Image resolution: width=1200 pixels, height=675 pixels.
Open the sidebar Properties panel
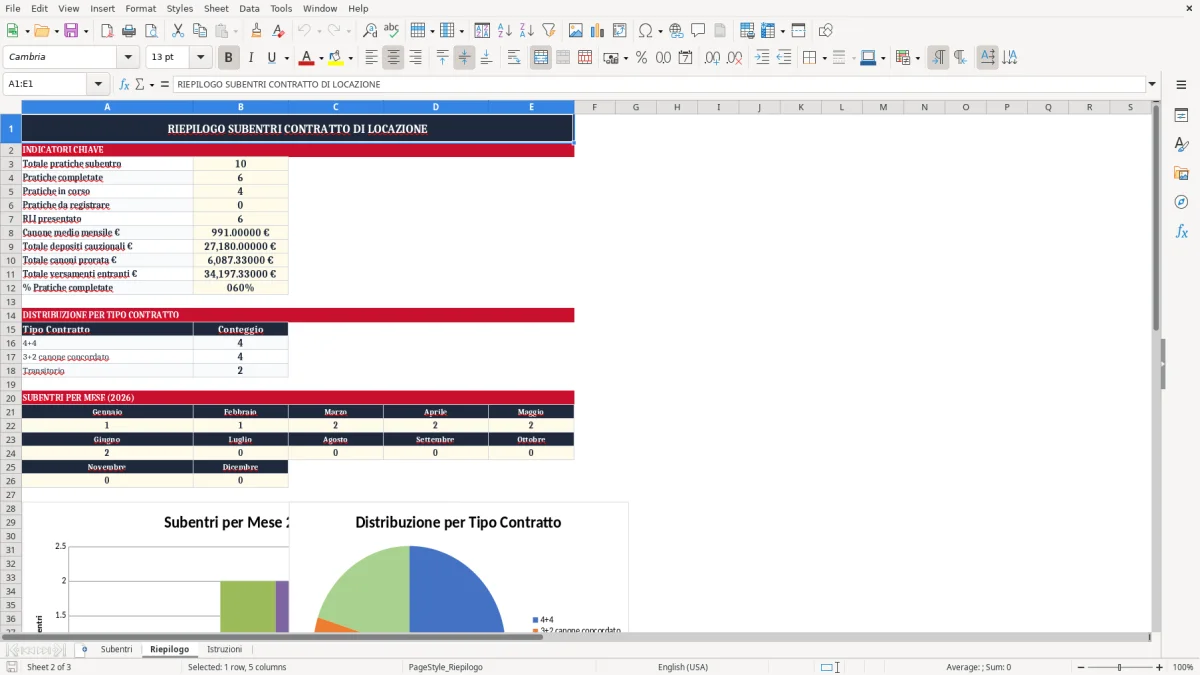click(x=1181, y=116)
